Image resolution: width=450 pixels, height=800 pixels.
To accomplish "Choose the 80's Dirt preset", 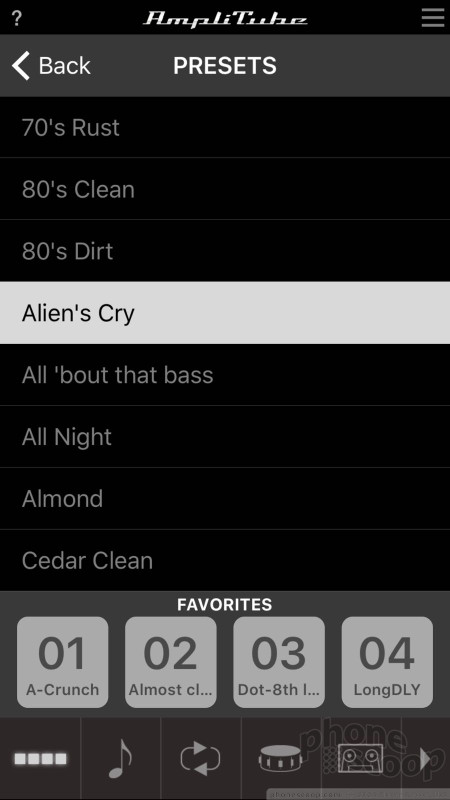I will coord(225,251).
